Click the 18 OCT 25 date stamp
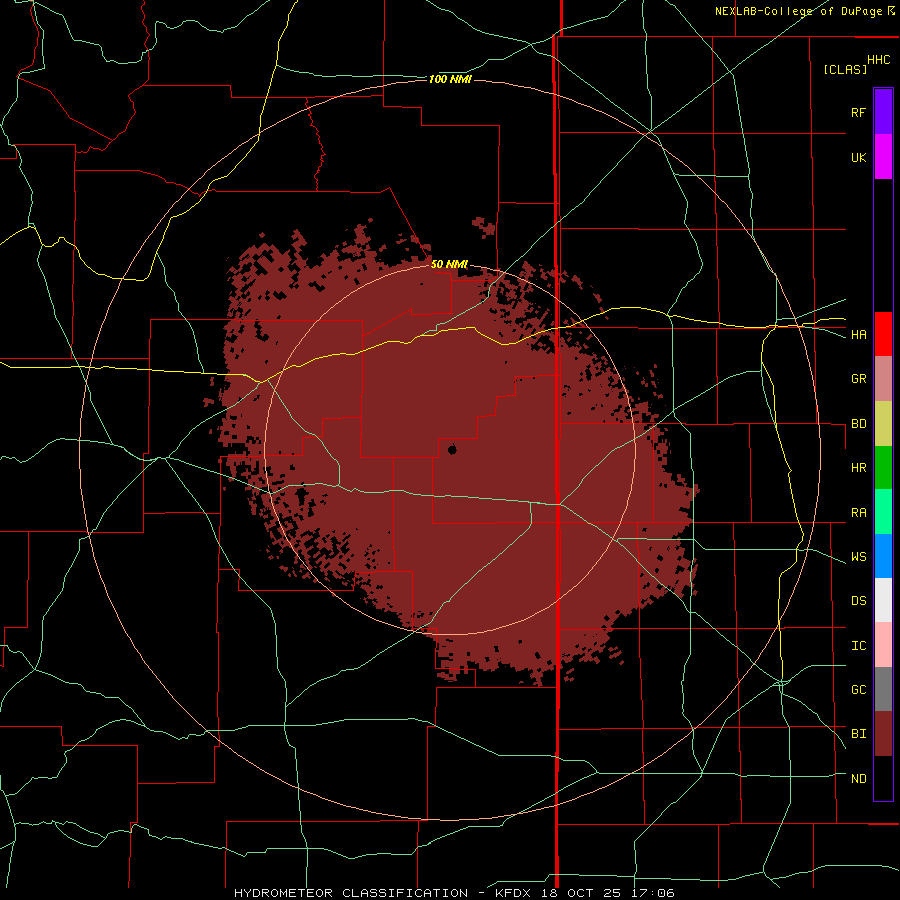This screenshot has width=900, height=900. coord(581,893)
